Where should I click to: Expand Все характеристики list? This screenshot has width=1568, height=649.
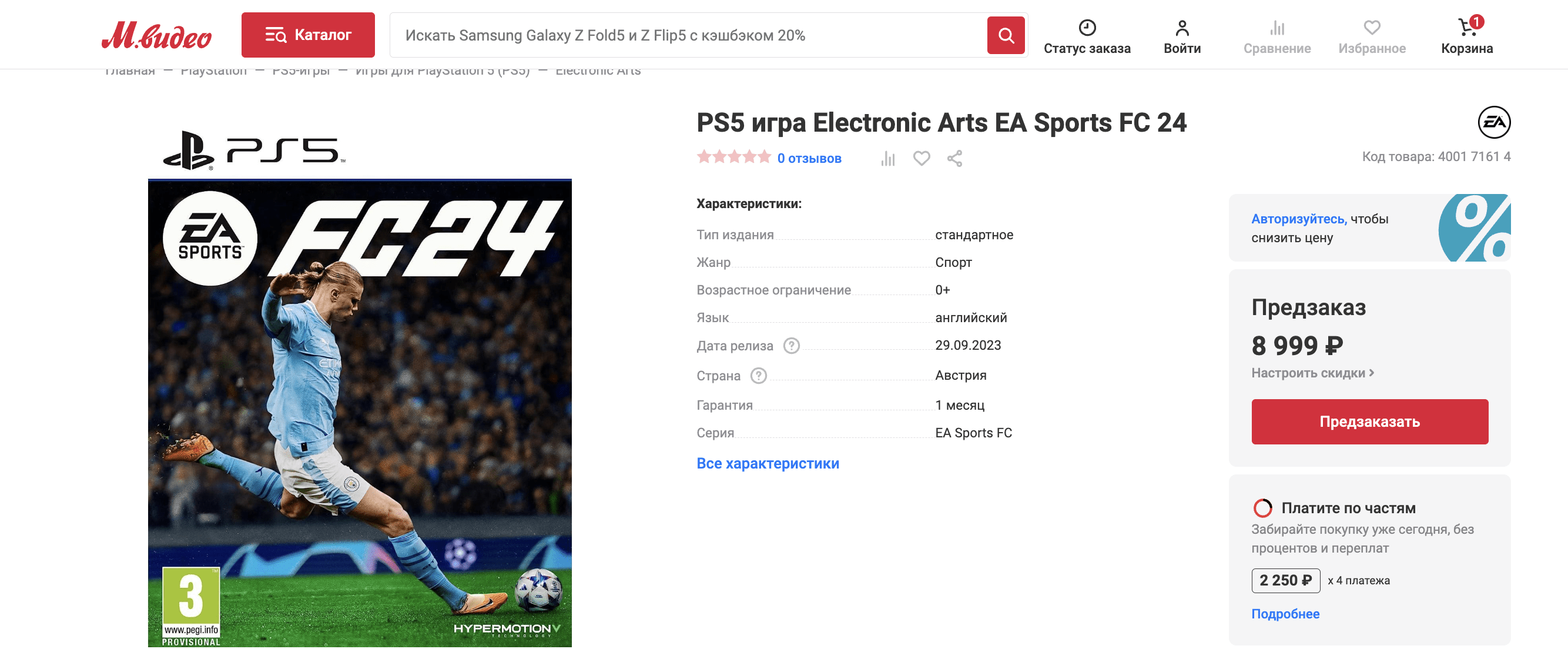(768, 464)
